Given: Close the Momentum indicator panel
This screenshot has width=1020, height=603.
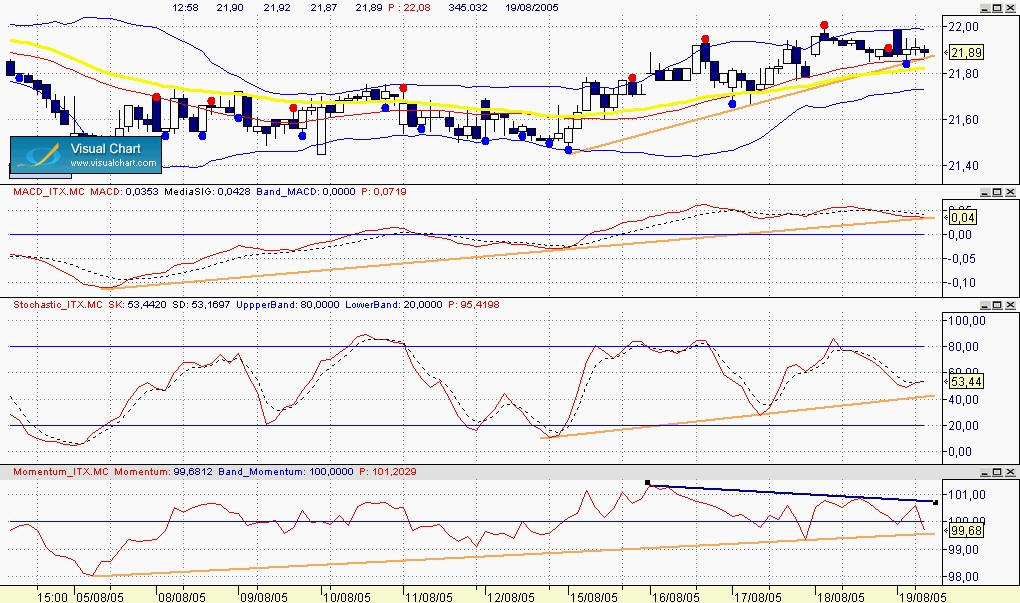Looking at the screenshot, I should (1011, 470).
